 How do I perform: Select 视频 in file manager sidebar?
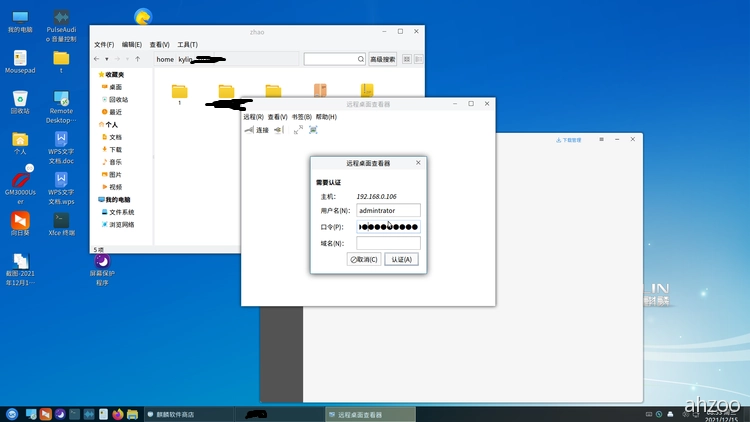pos(112,187)
